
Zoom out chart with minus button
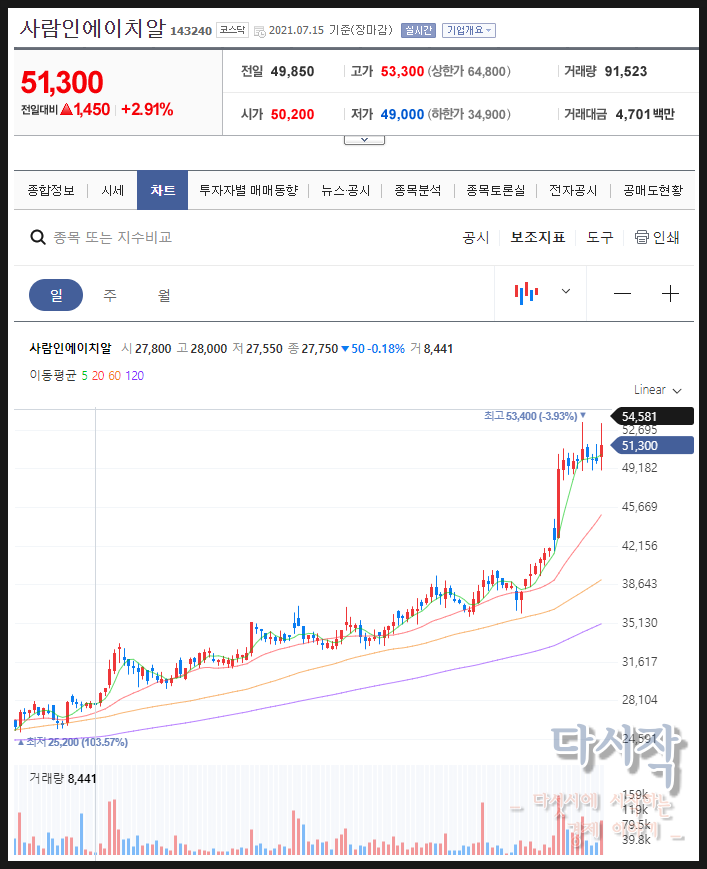622,294
